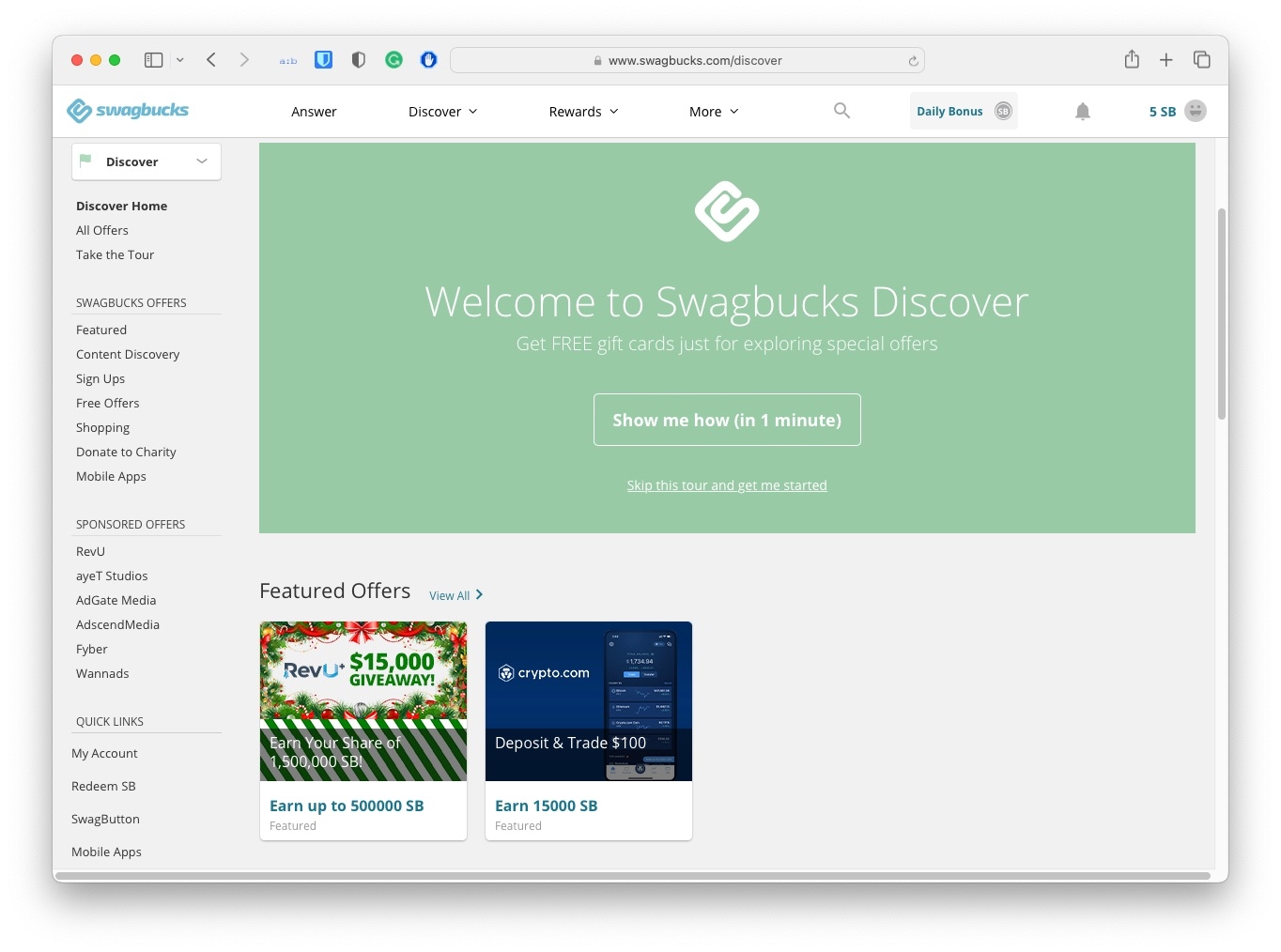Click the Swagbucks logo
The width and height of the screenshot is (1281, 952).
click(128, 111)
